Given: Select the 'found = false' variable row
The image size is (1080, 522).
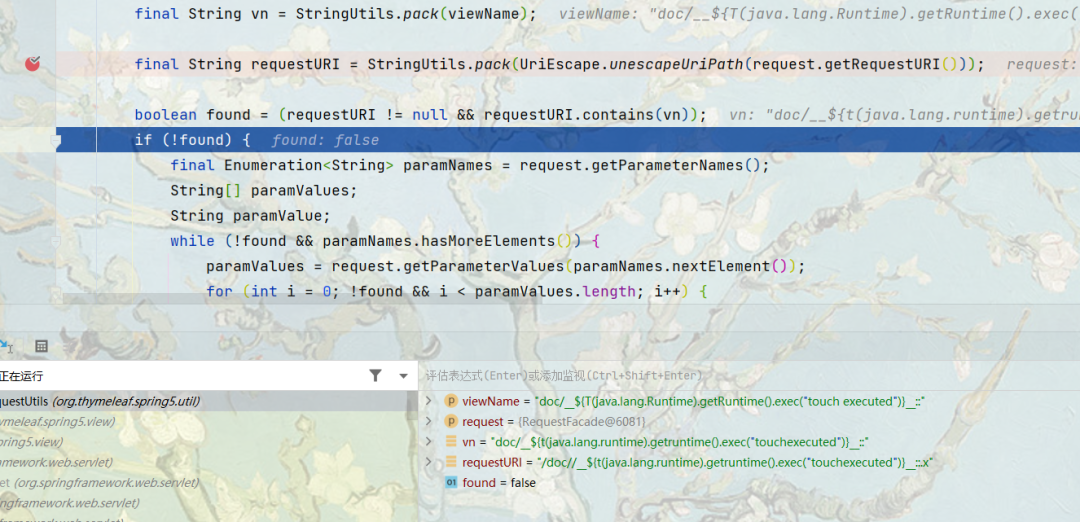Looking at the screenshot, I should tap(749, 483).
